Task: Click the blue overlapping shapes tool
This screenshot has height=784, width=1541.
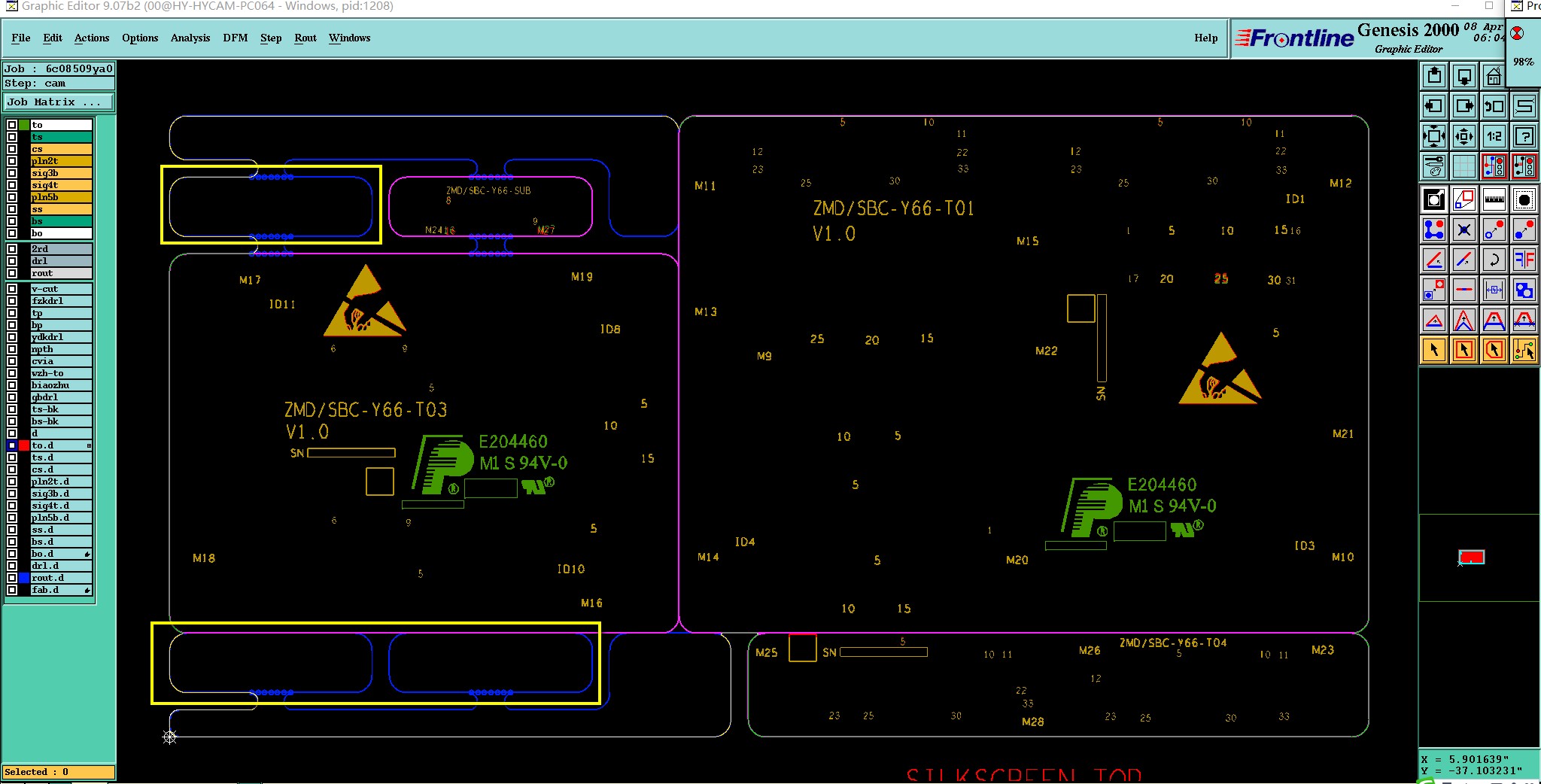Action: 1524,290
